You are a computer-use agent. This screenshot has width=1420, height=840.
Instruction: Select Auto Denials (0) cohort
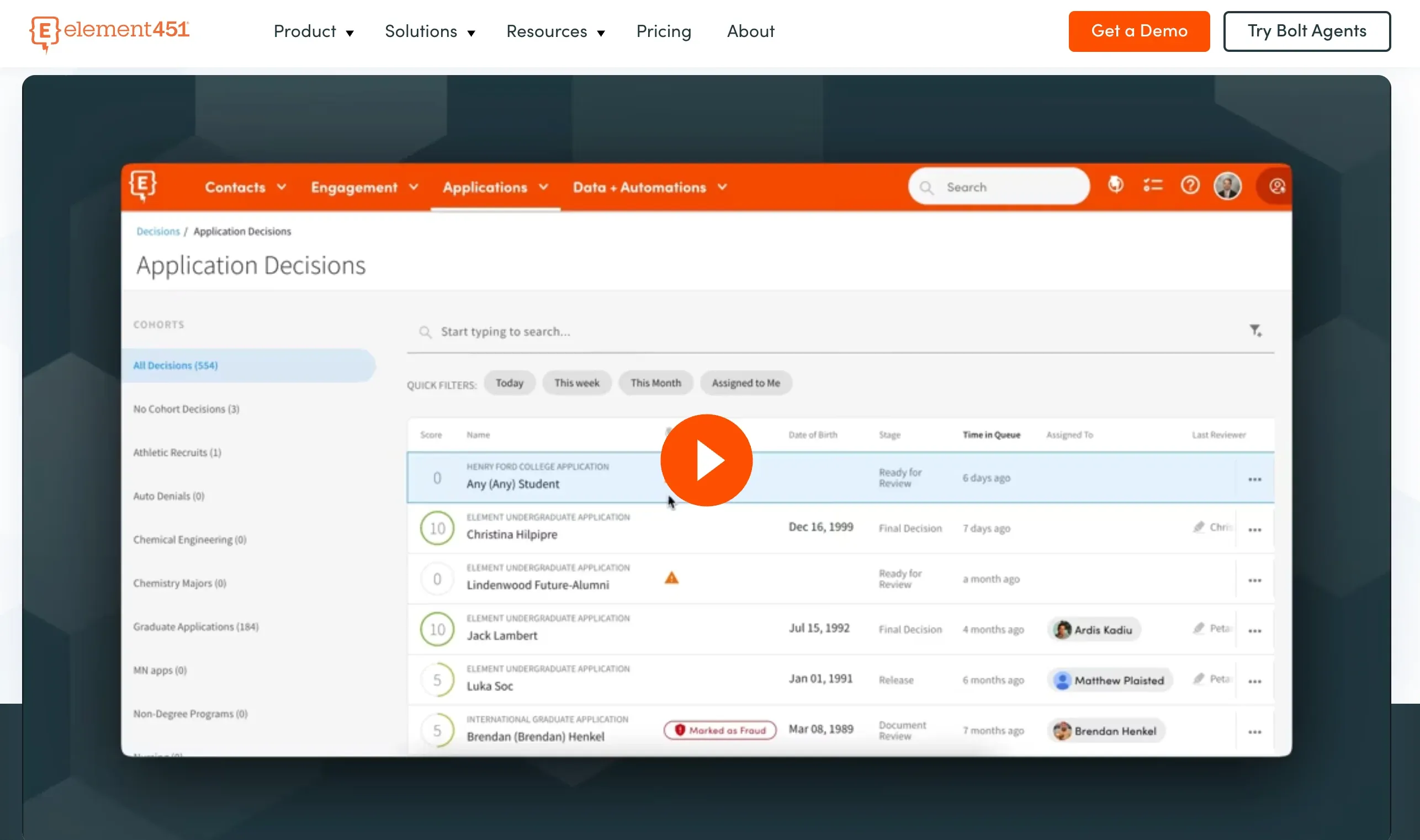pos(169,496)
